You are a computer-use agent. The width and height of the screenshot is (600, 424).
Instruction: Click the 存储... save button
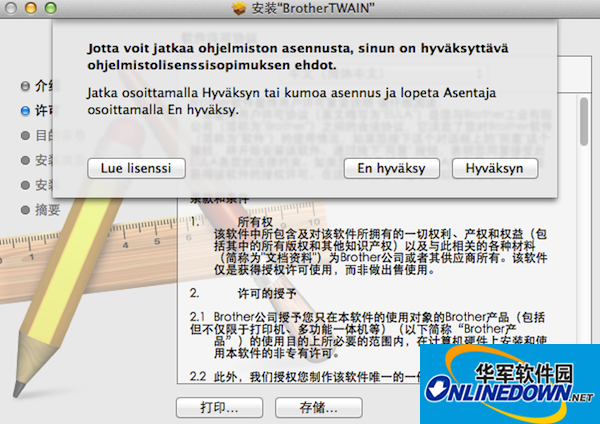click(x=318, y=407)
